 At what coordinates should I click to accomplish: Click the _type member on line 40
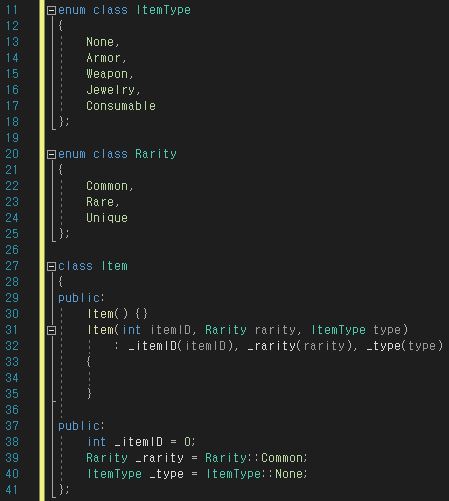[167, 474]
